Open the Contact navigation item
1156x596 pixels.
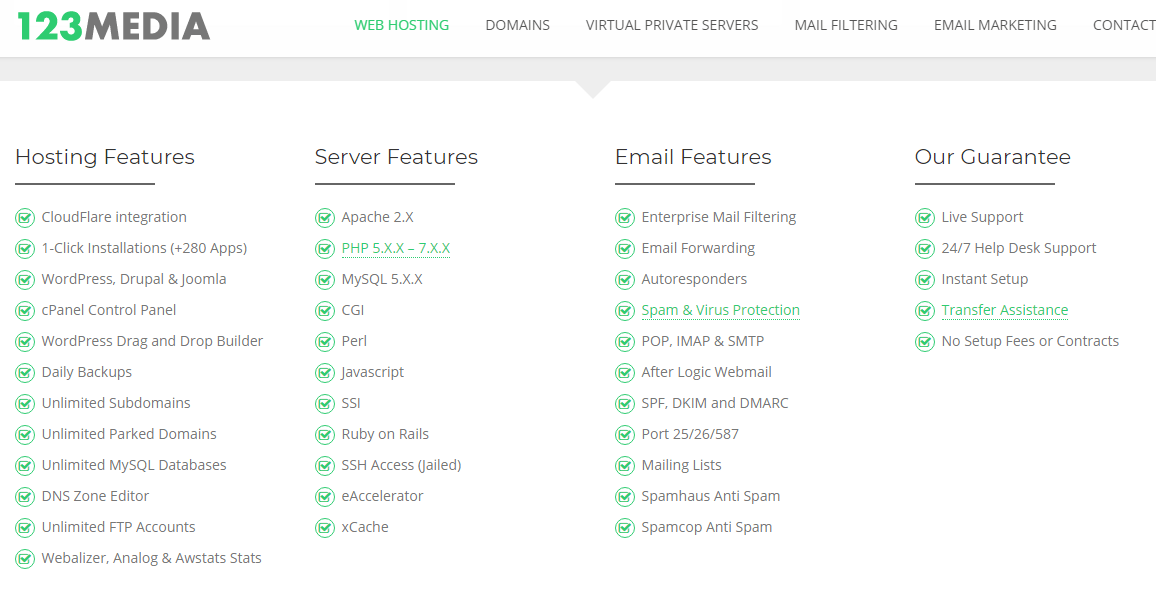point(1124,25)
